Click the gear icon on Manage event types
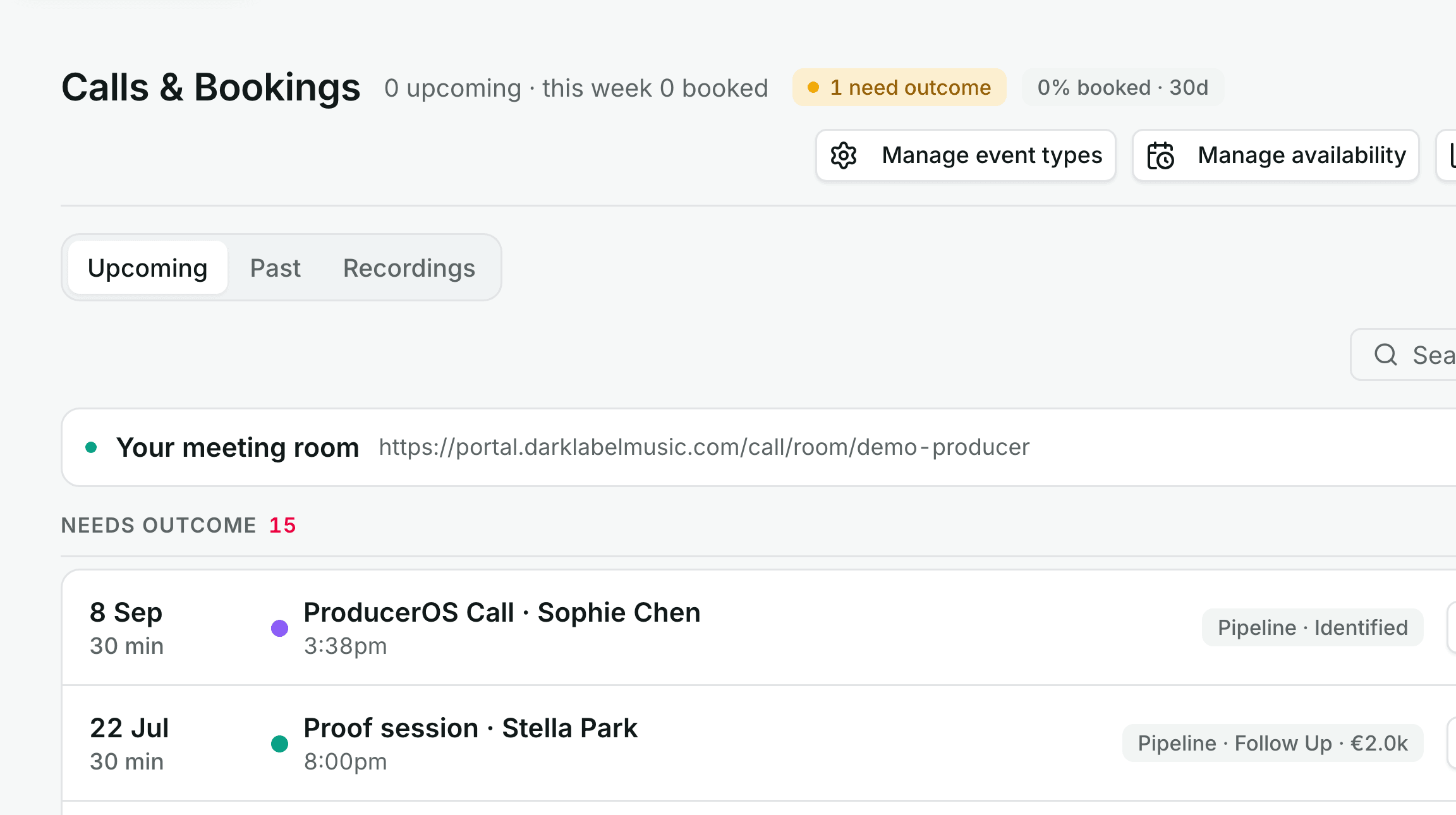The width and height of the screenshot is (1456, 815). pyautogui.click(x=844, y=155)
